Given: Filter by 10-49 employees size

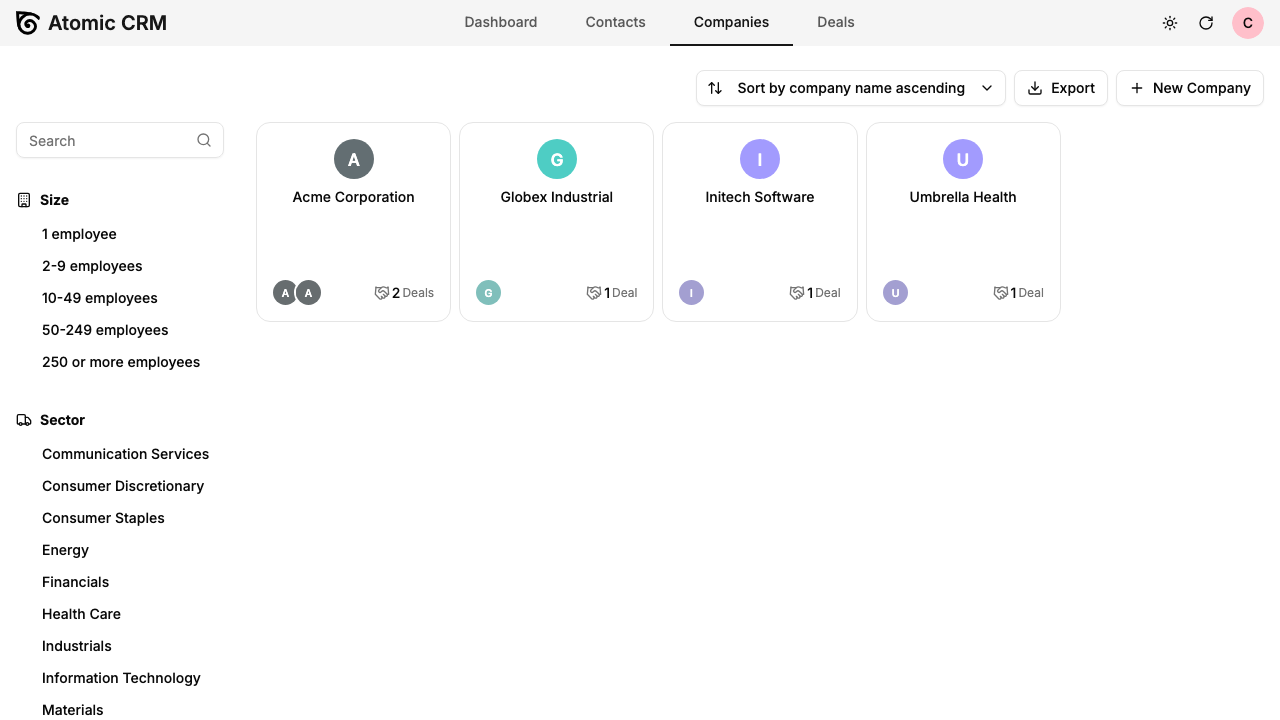Looking at the screenshot, I should 100,298.
